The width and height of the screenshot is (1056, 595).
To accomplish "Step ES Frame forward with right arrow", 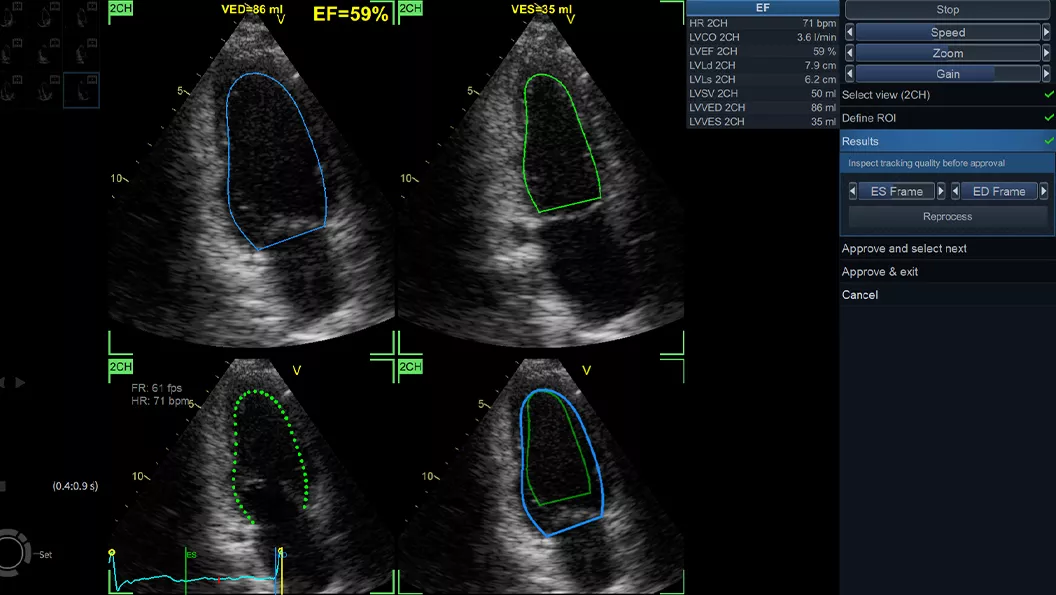I will tap(941, 191).
